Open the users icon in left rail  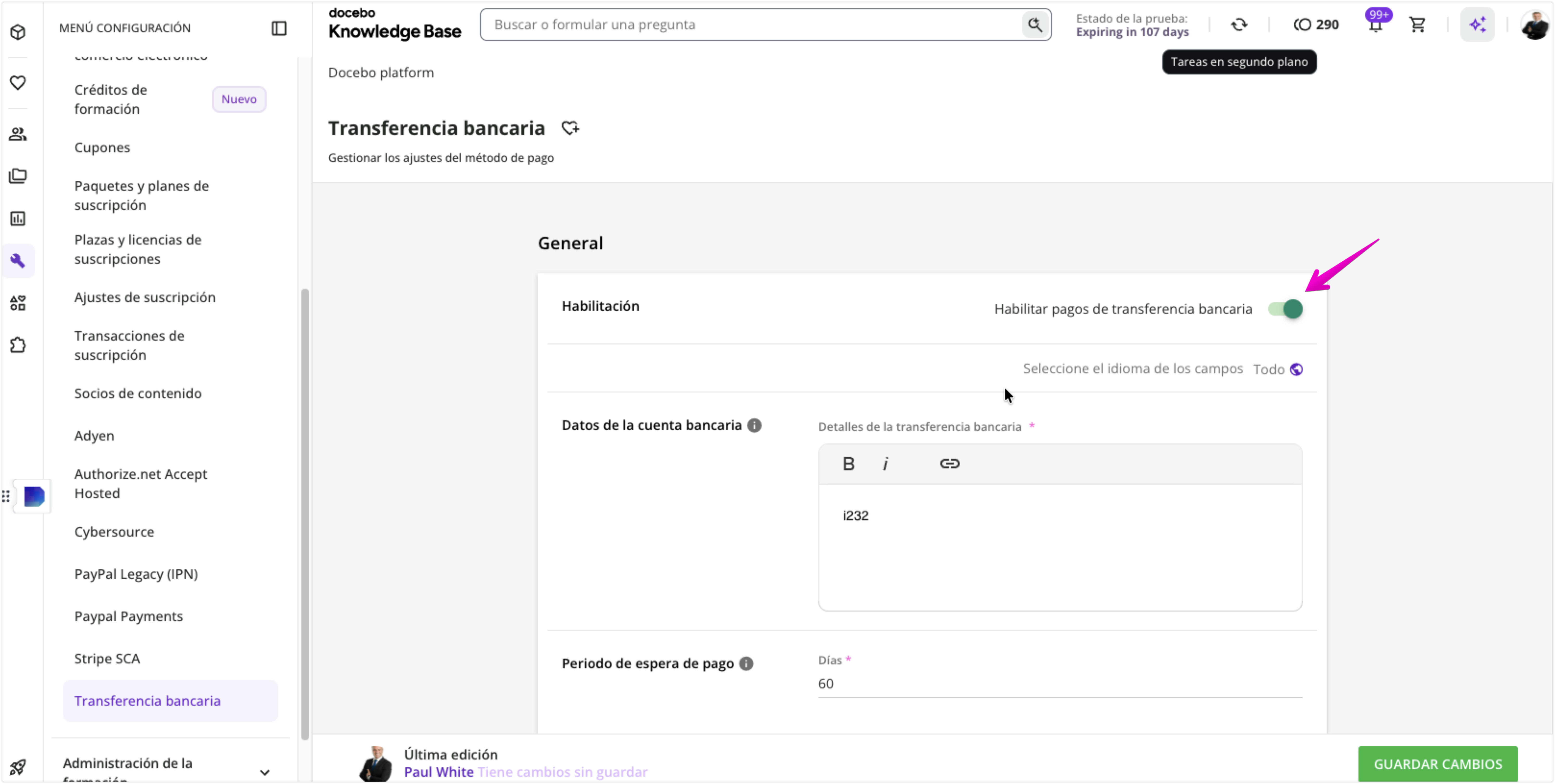point(18,134)
